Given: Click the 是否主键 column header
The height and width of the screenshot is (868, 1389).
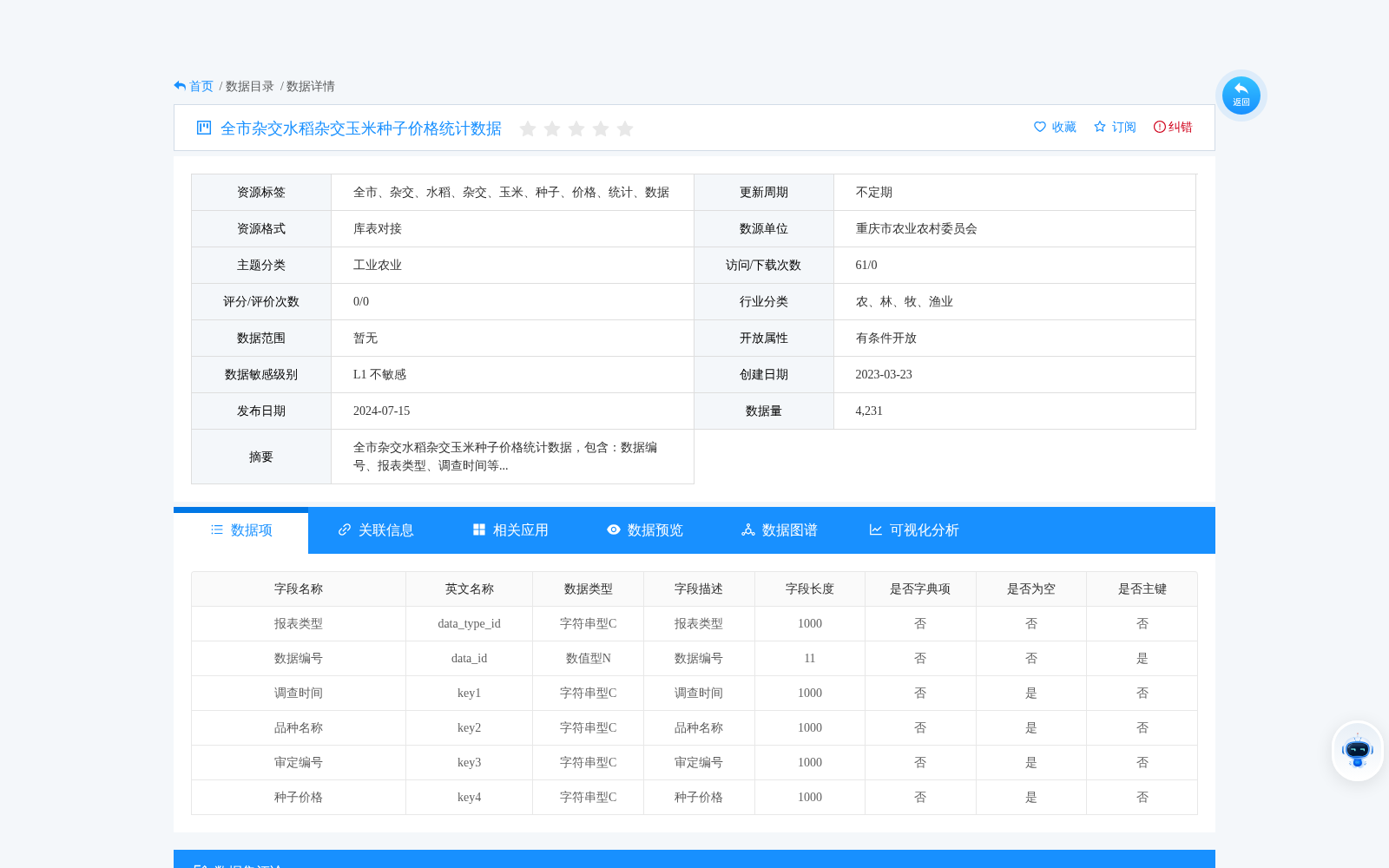Looking at the screenshot, I should click(1142, 589).
